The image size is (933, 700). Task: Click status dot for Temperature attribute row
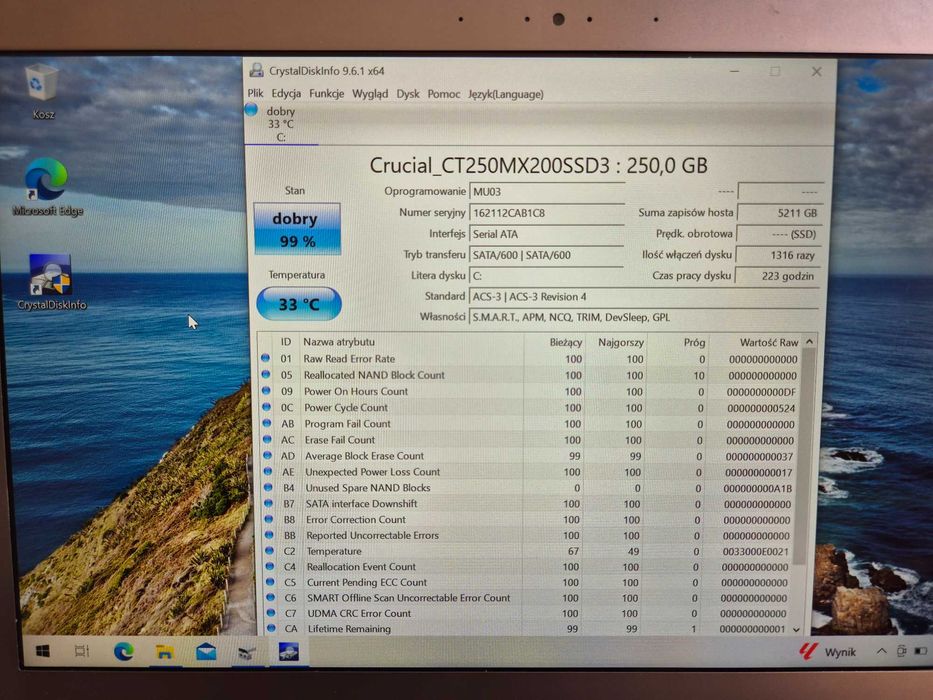270,551
